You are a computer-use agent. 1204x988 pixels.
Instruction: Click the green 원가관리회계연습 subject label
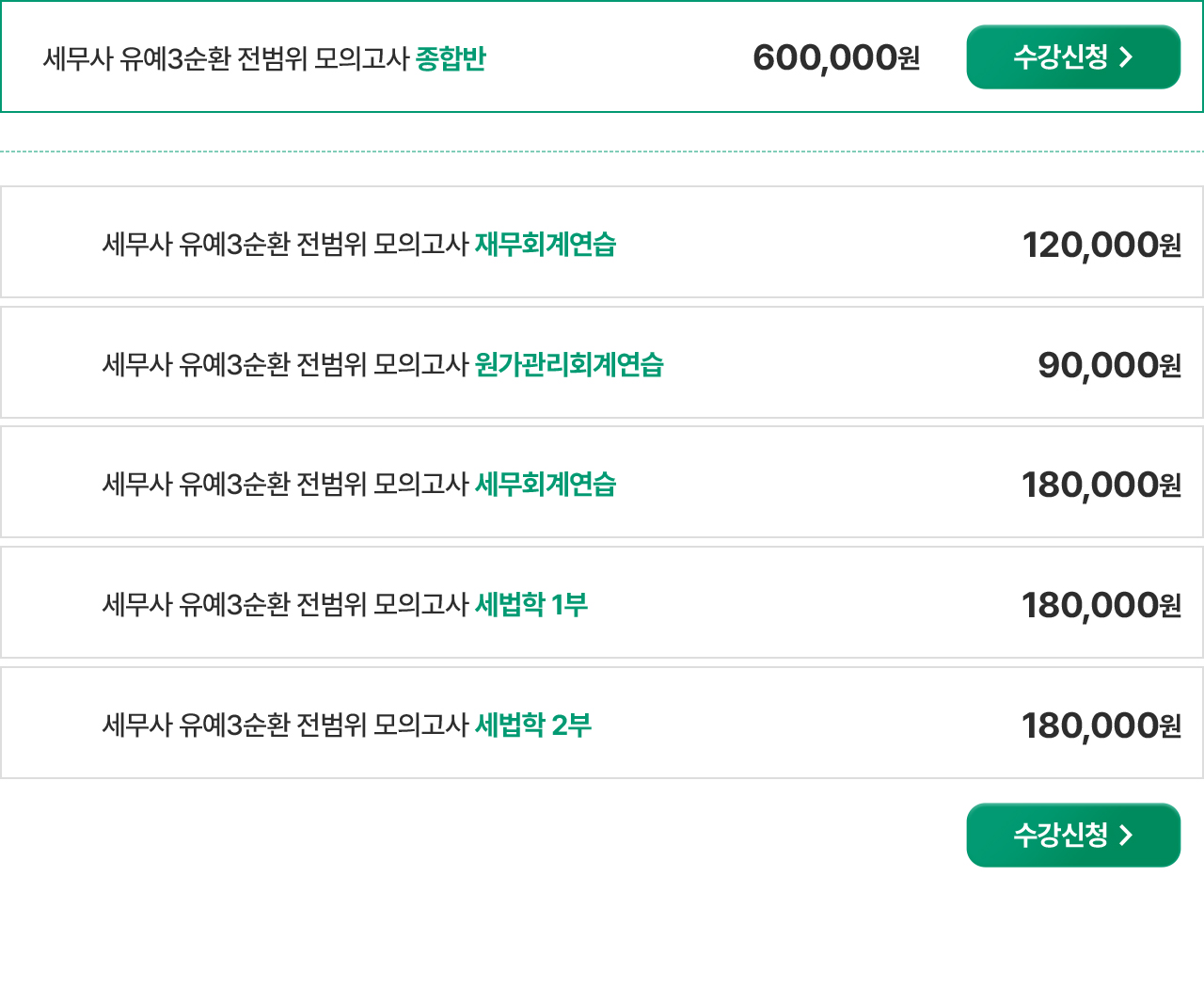coord(569,365)
